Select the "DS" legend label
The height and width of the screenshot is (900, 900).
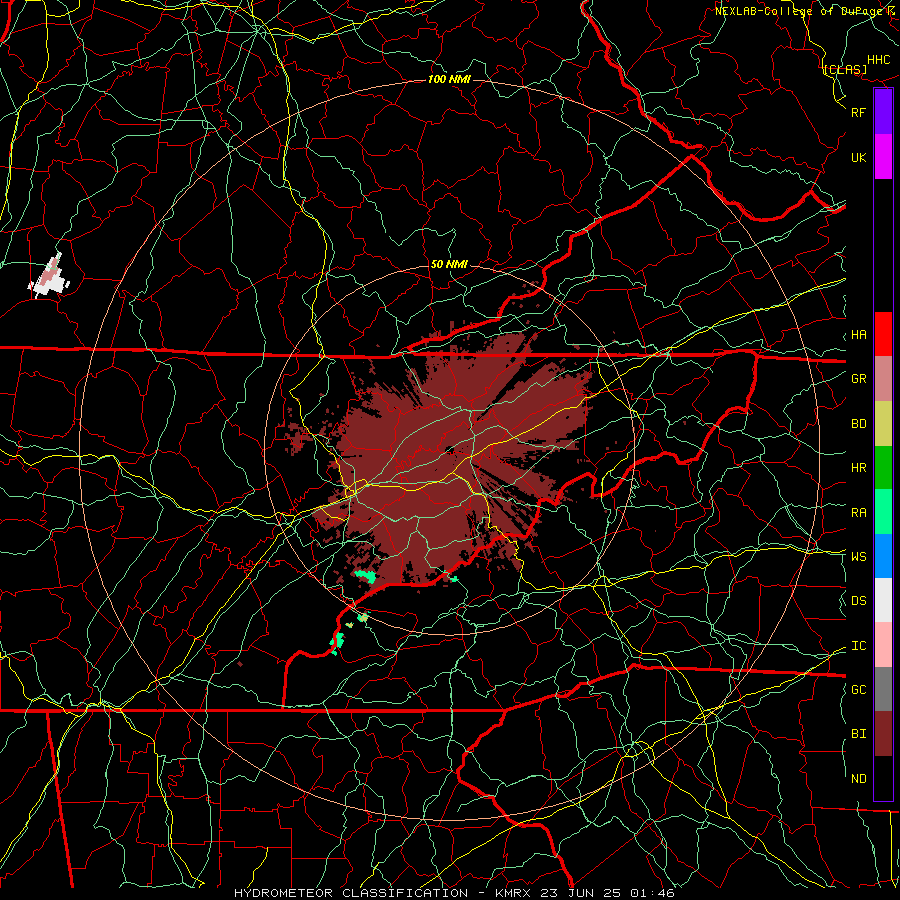point(859,600)
